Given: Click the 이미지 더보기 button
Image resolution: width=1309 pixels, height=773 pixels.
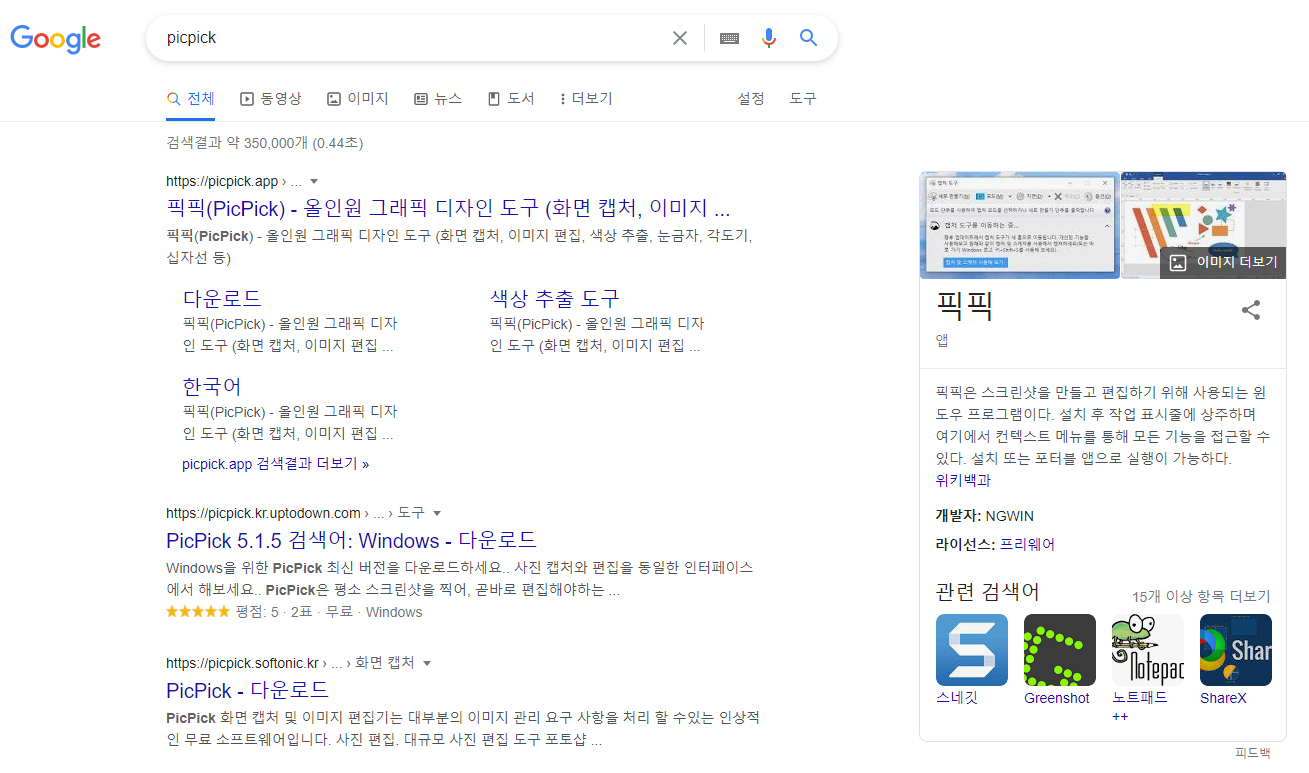Looking at the screenshot, I should click(1223, 262).
